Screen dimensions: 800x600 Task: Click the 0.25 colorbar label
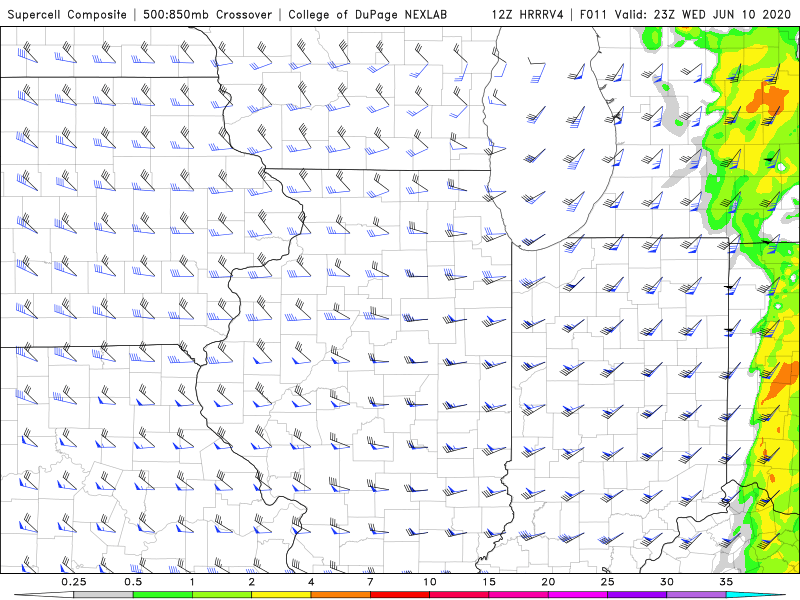coord(74,582)
